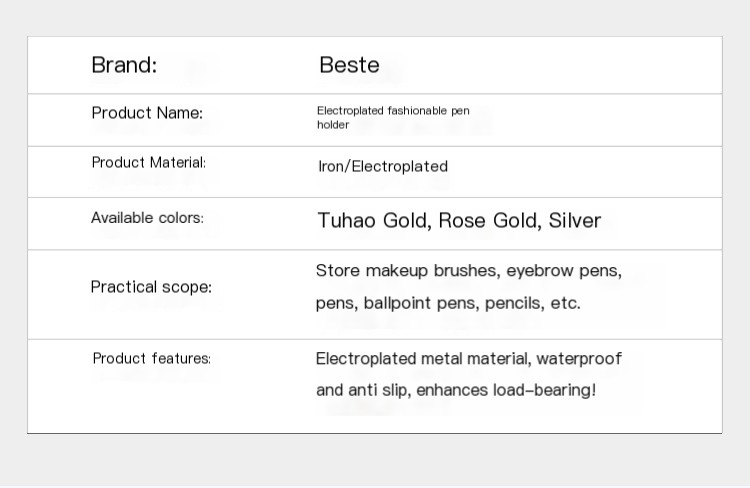
Task: Select the 'pens, ballpoint pens, pencils, etc.' line
Action: click(448, 303)
